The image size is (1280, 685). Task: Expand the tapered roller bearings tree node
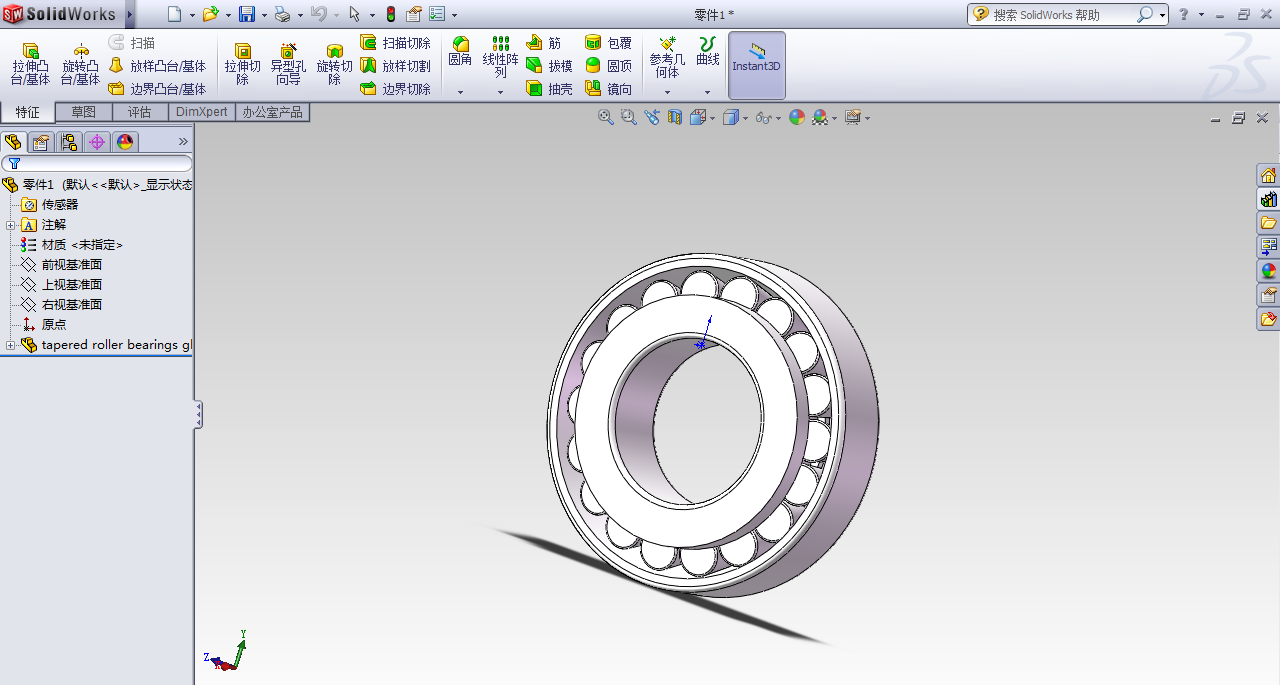(10, 345)
